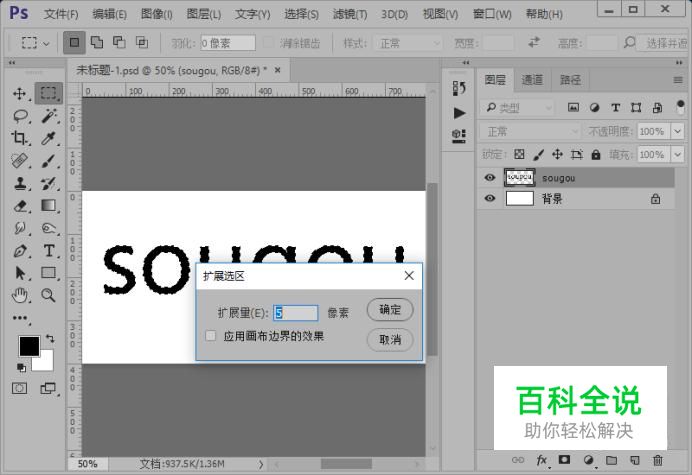Click the foreground black color swatch
Screen dimensions: 692x475
29,346
